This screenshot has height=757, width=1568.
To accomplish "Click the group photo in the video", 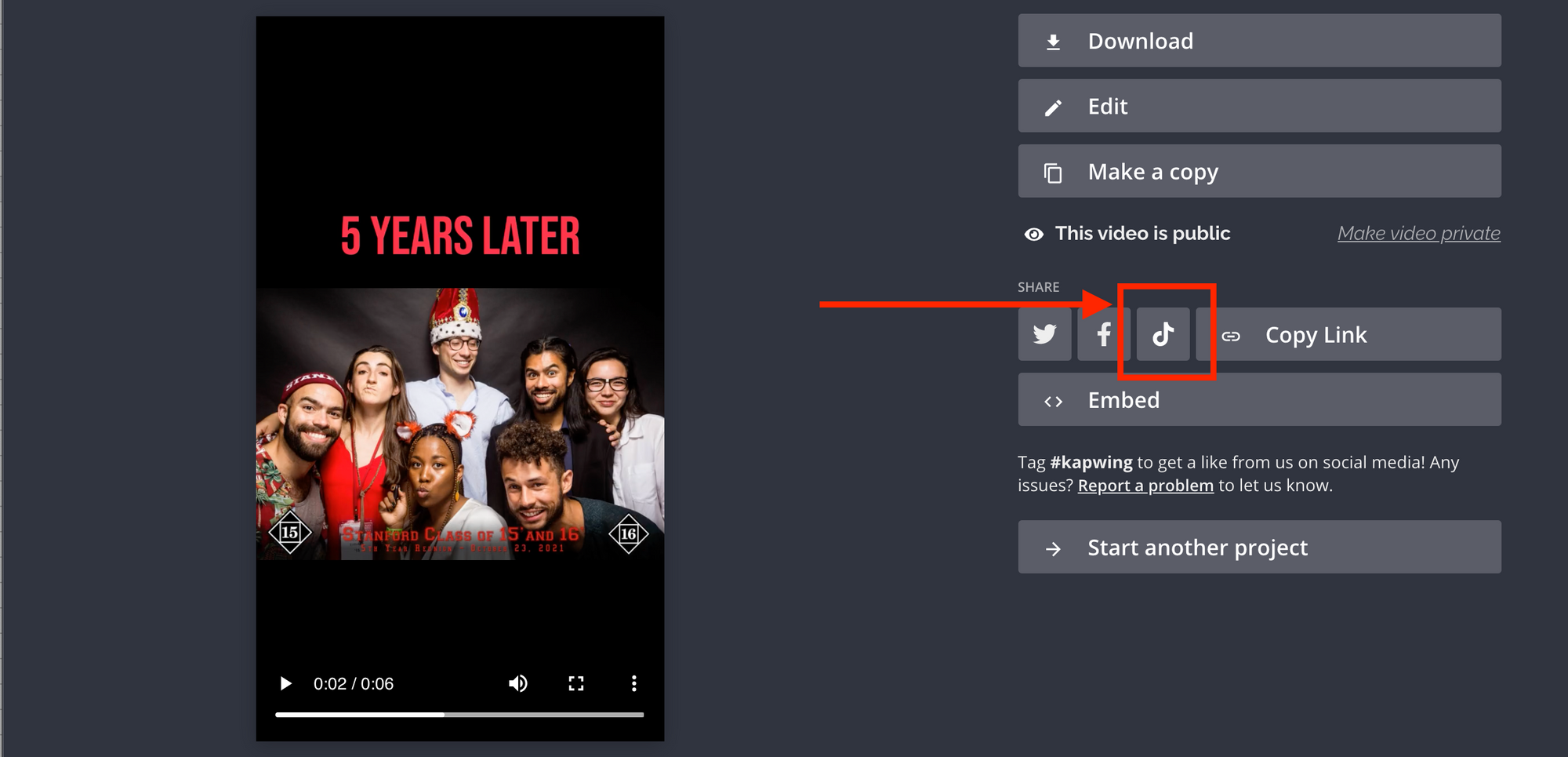I will 459,424.
